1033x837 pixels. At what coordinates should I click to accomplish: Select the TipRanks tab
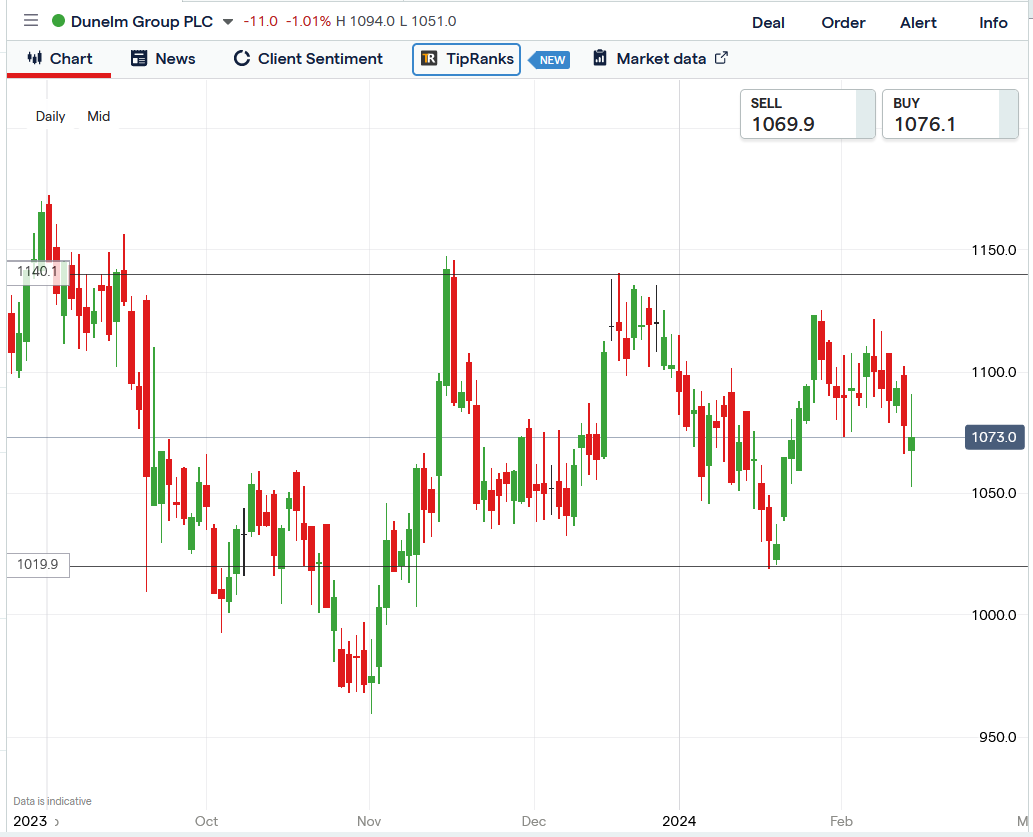(x=466, y=59)
